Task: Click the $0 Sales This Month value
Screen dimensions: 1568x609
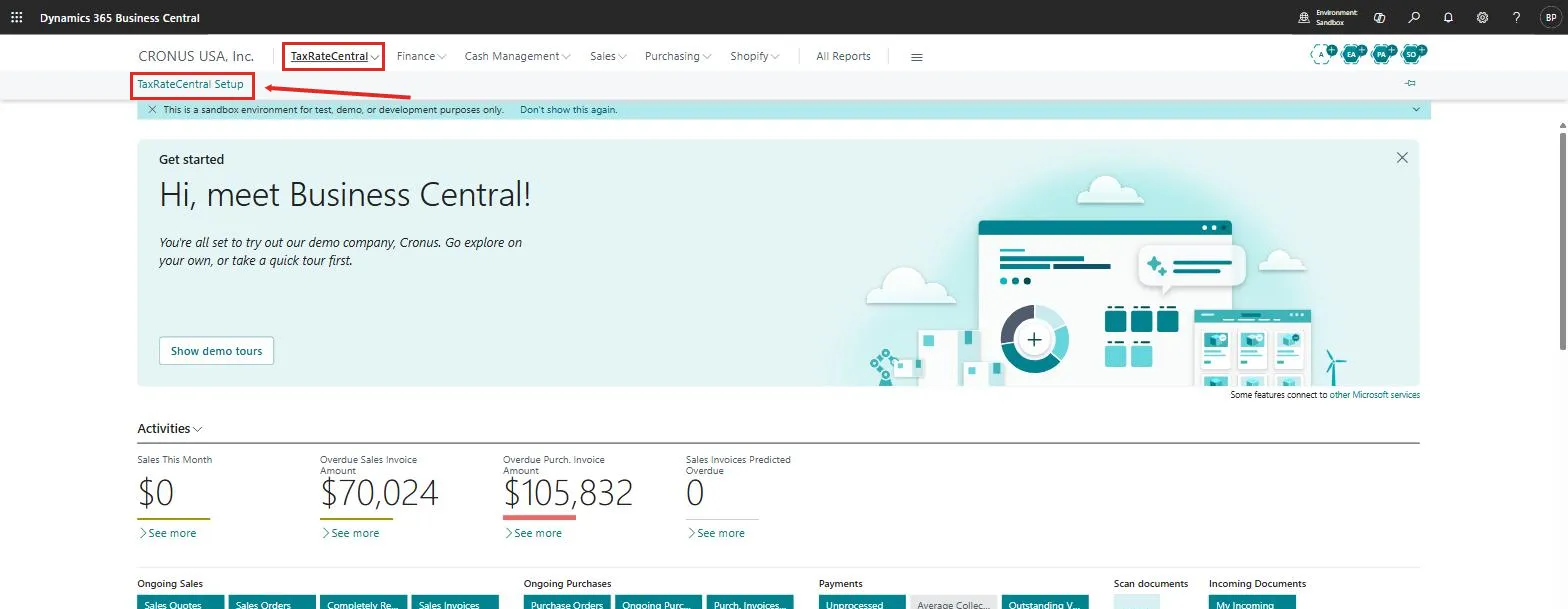Action: pyautogui.click(x=155, y=492)
